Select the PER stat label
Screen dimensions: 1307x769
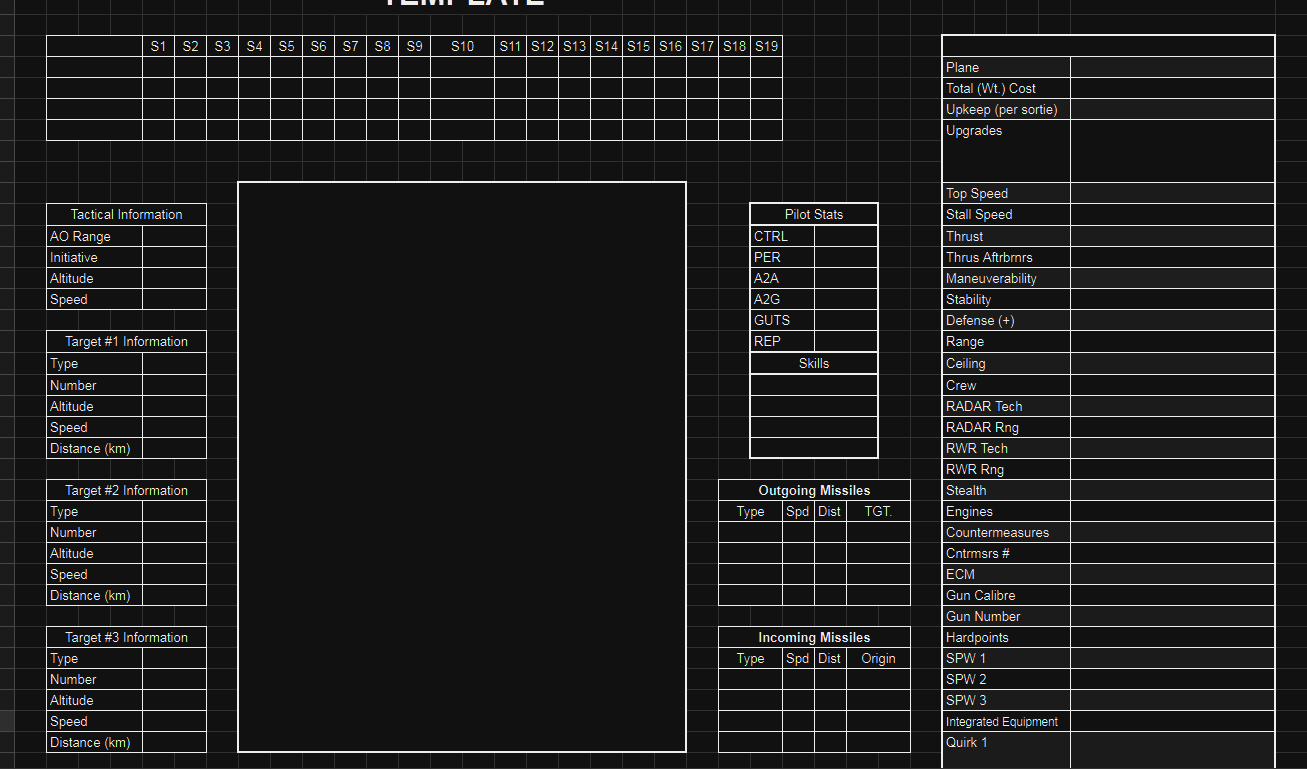tap(783, 257)
